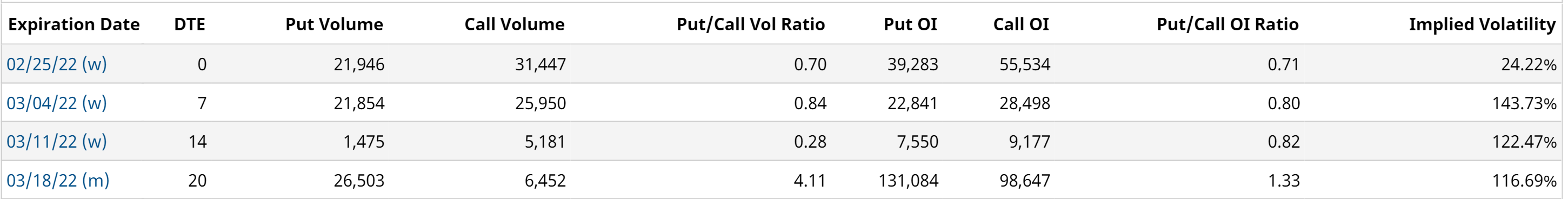Screen dimensions: 1568x199
Task: Click the 26,503 put volume cell
Action: 359,181
